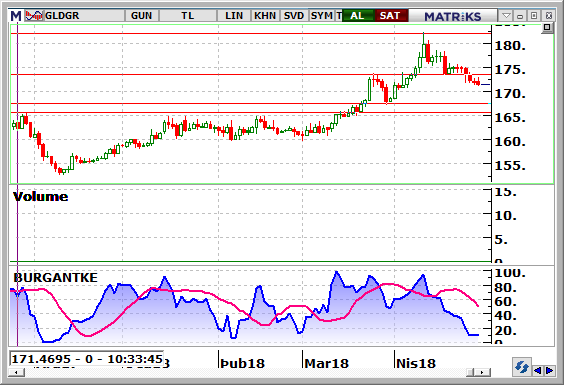Click the BURGANTKE indicator label
Image resolution: width=564 pixels, height=385 pixels.
click(55, 278)
